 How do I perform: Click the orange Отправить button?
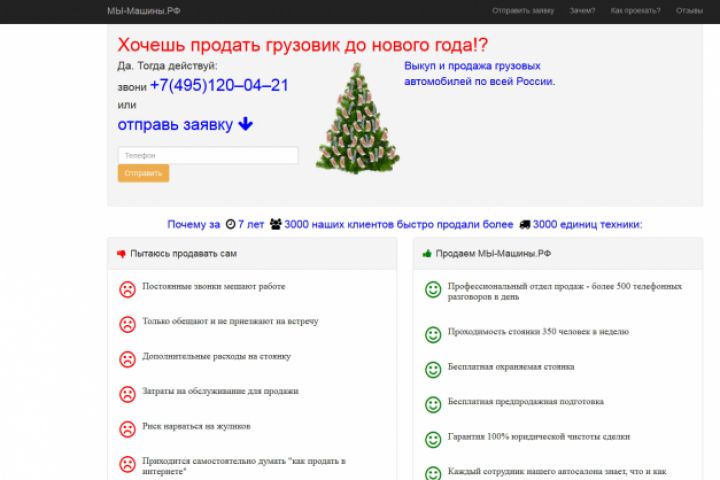coord(143,173)
